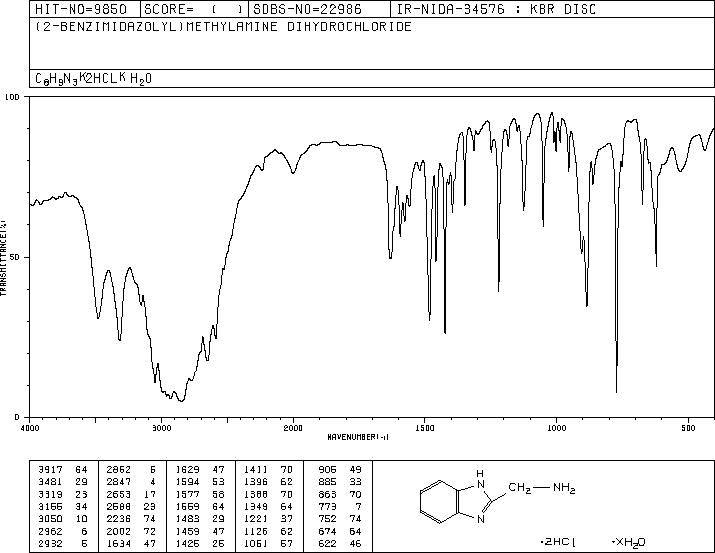This screenshot has width=715, height=553.
Task: Select the ·XH2O label under structure
Action: tap(628, 542)
